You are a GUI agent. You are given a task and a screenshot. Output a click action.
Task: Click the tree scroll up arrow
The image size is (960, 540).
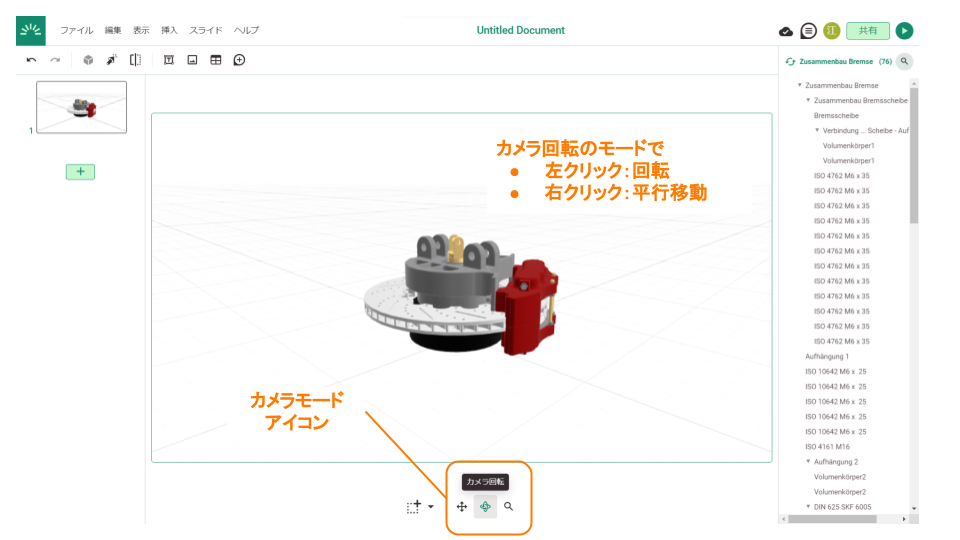coord(914,83)
